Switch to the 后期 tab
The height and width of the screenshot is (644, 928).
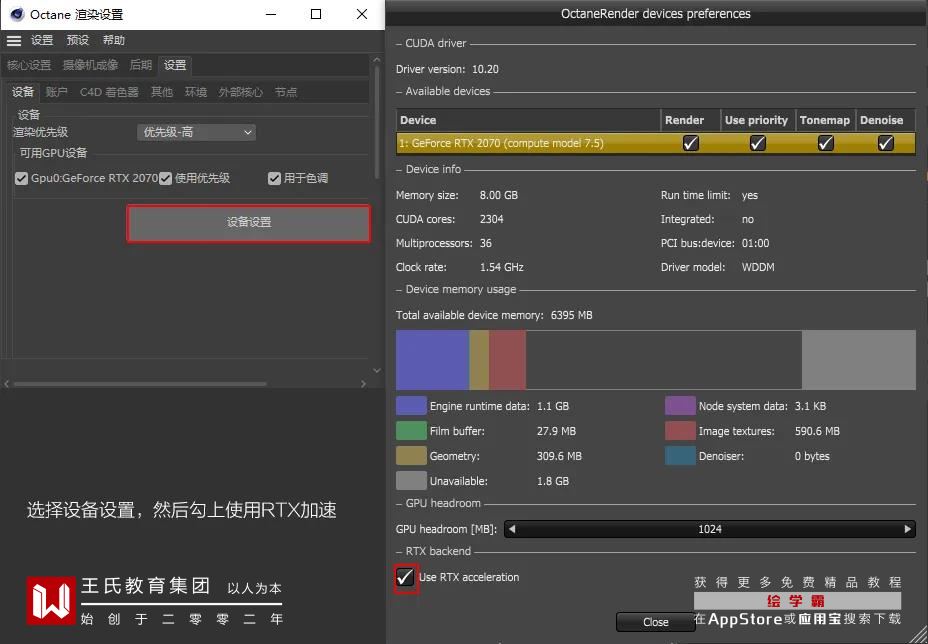141,65
